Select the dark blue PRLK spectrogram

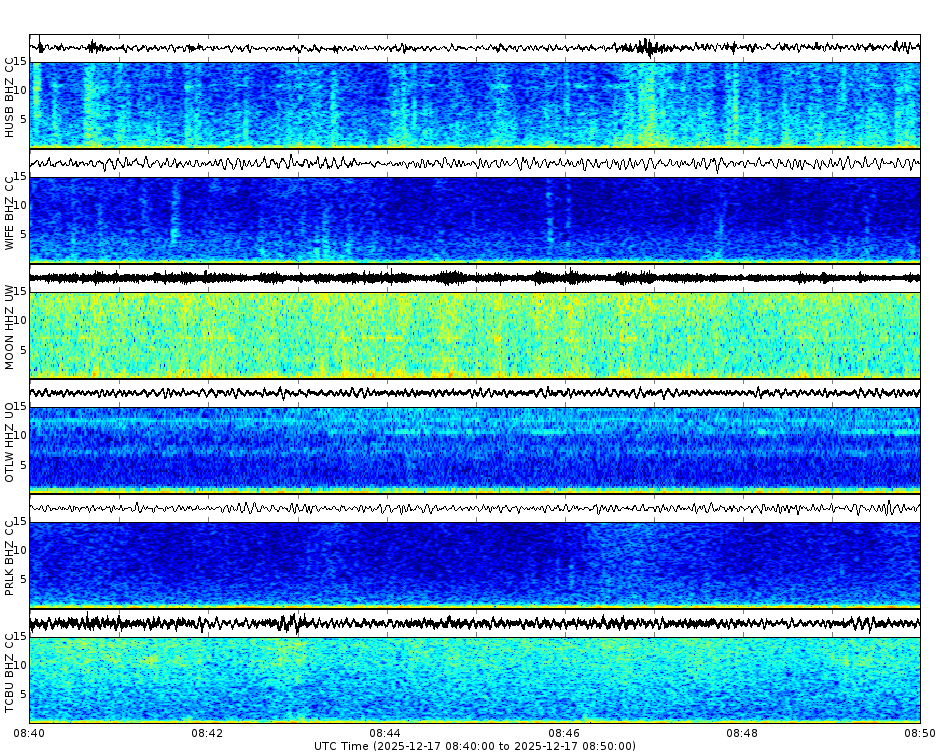pyautogui.click(x=400, y=565)
